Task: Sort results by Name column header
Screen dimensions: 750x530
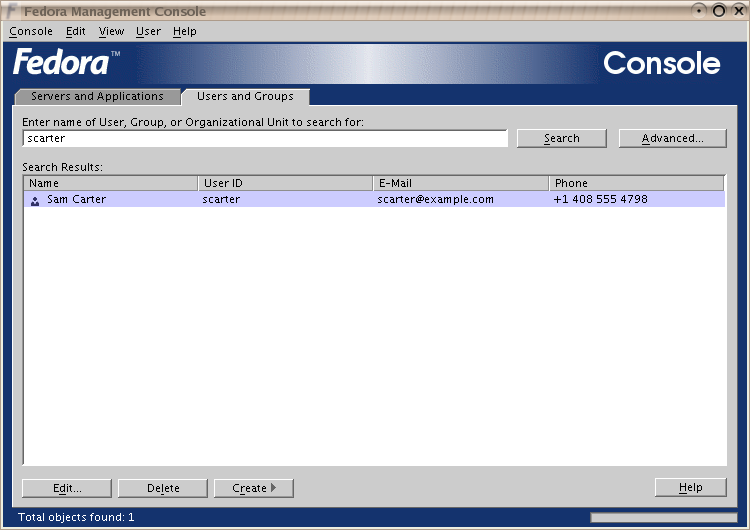Action: 110,183
